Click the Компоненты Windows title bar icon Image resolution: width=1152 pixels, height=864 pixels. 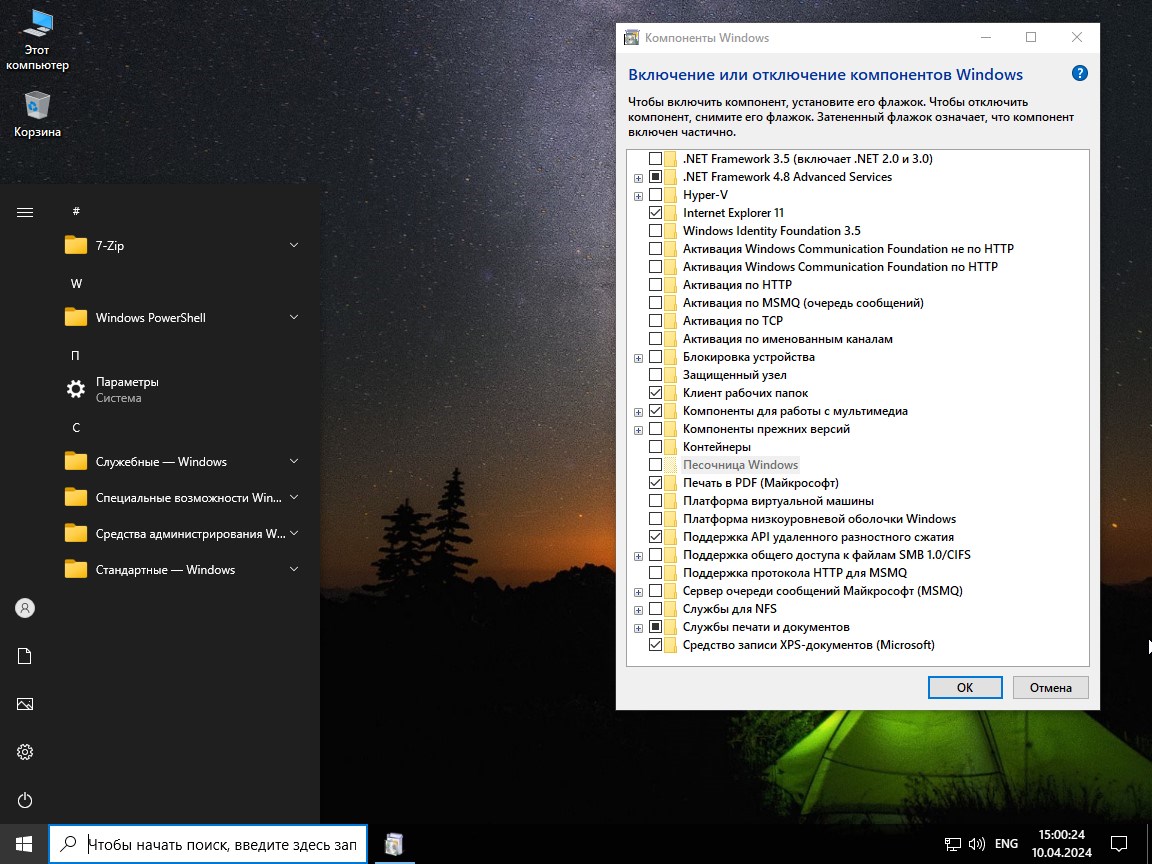tap(631, 37)
